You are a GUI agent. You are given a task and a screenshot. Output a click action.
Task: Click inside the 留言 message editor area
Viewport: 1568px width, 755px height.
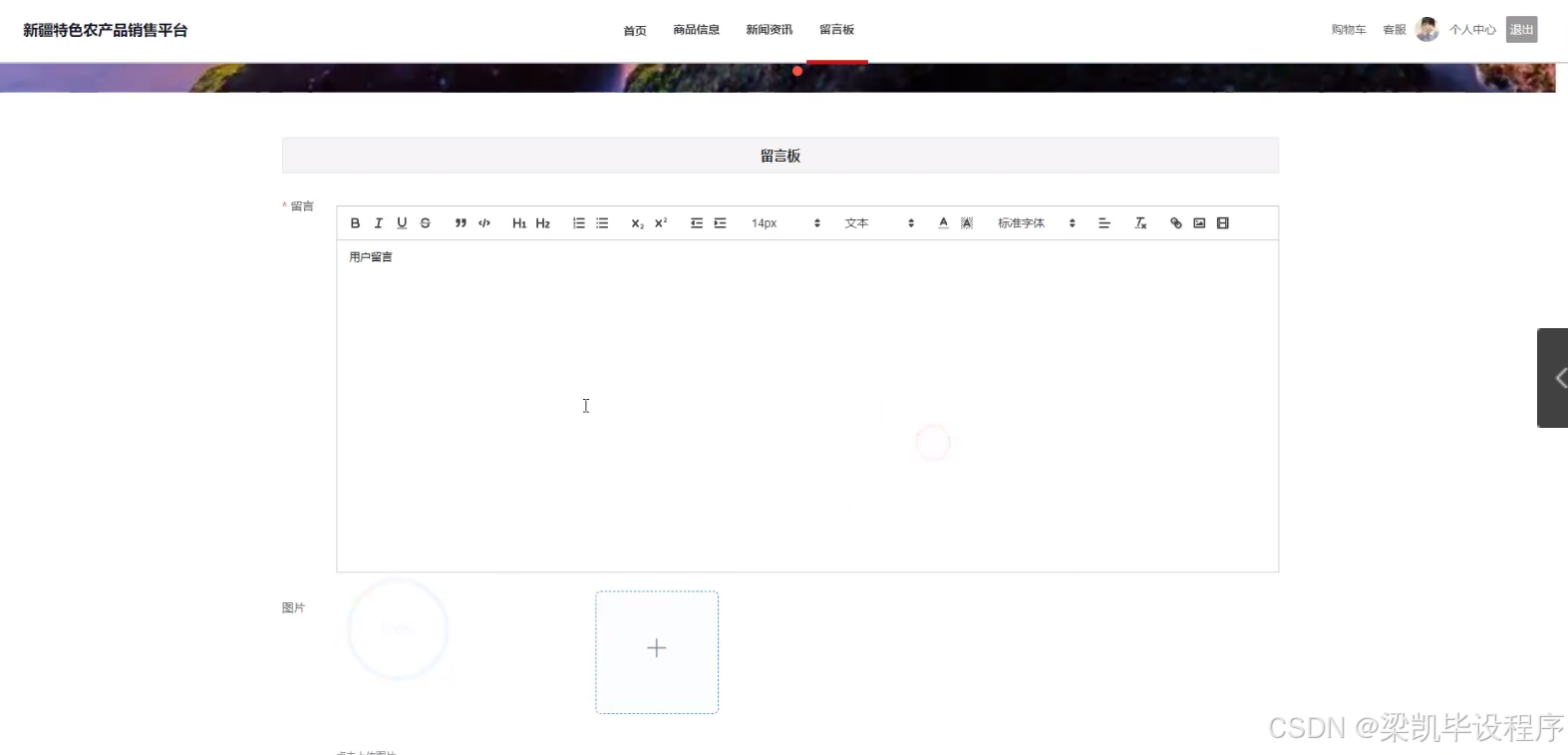point(807,406)
